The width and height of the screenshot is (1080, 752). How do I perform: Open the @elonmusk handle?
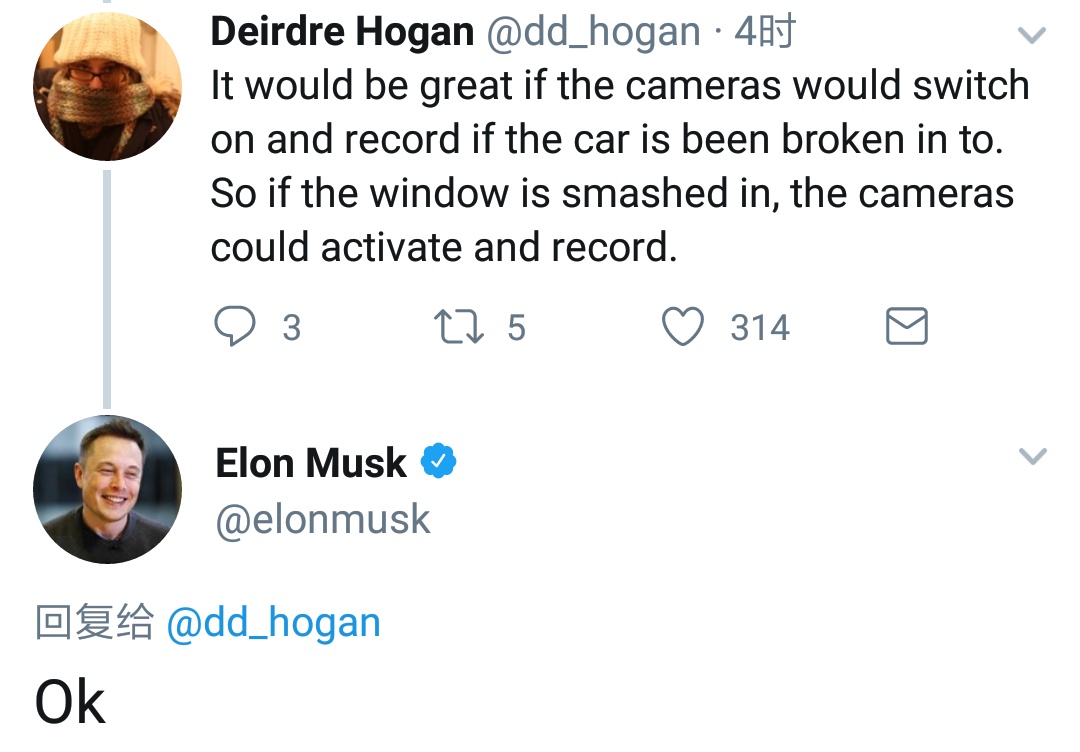(323, 519)
